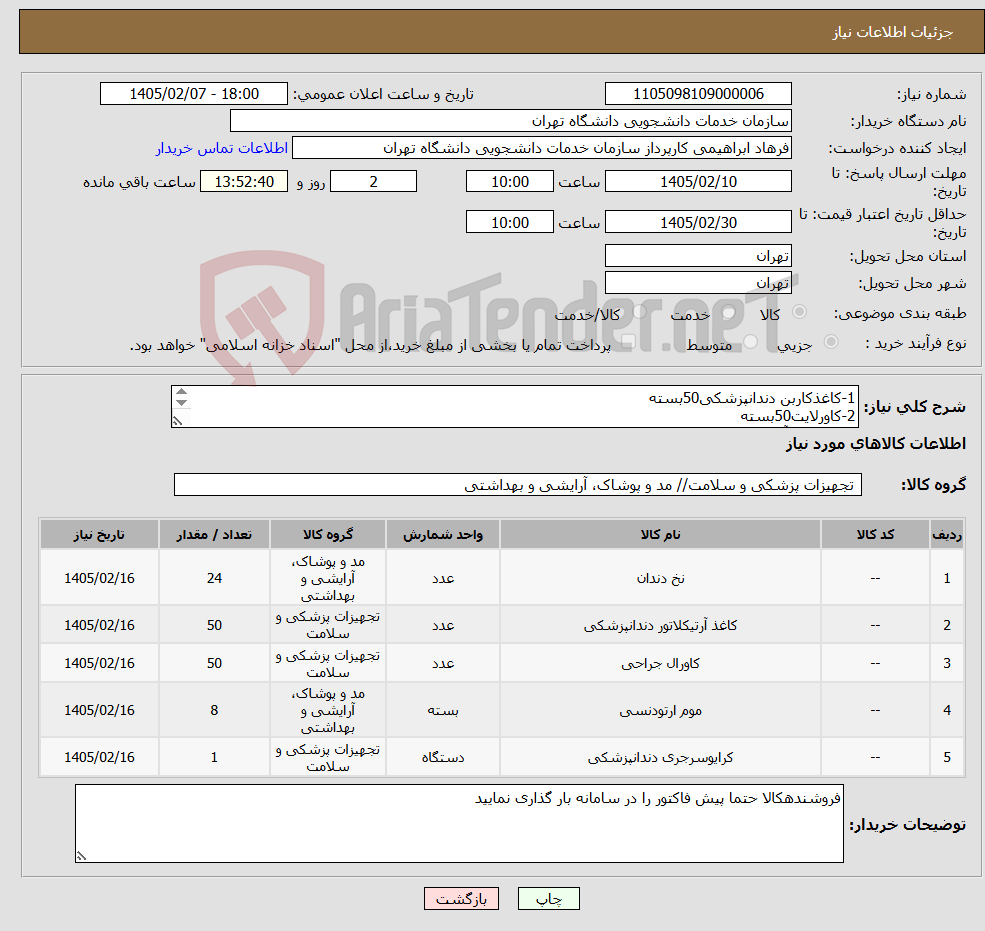The width and height of the screenshot is (985, 931).
Task: Click the چاپ print button
Action: 548,899
